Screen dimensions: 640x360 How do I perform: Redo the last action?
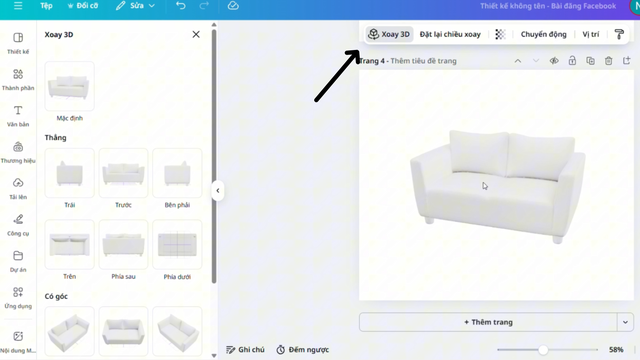pos(204,6)
